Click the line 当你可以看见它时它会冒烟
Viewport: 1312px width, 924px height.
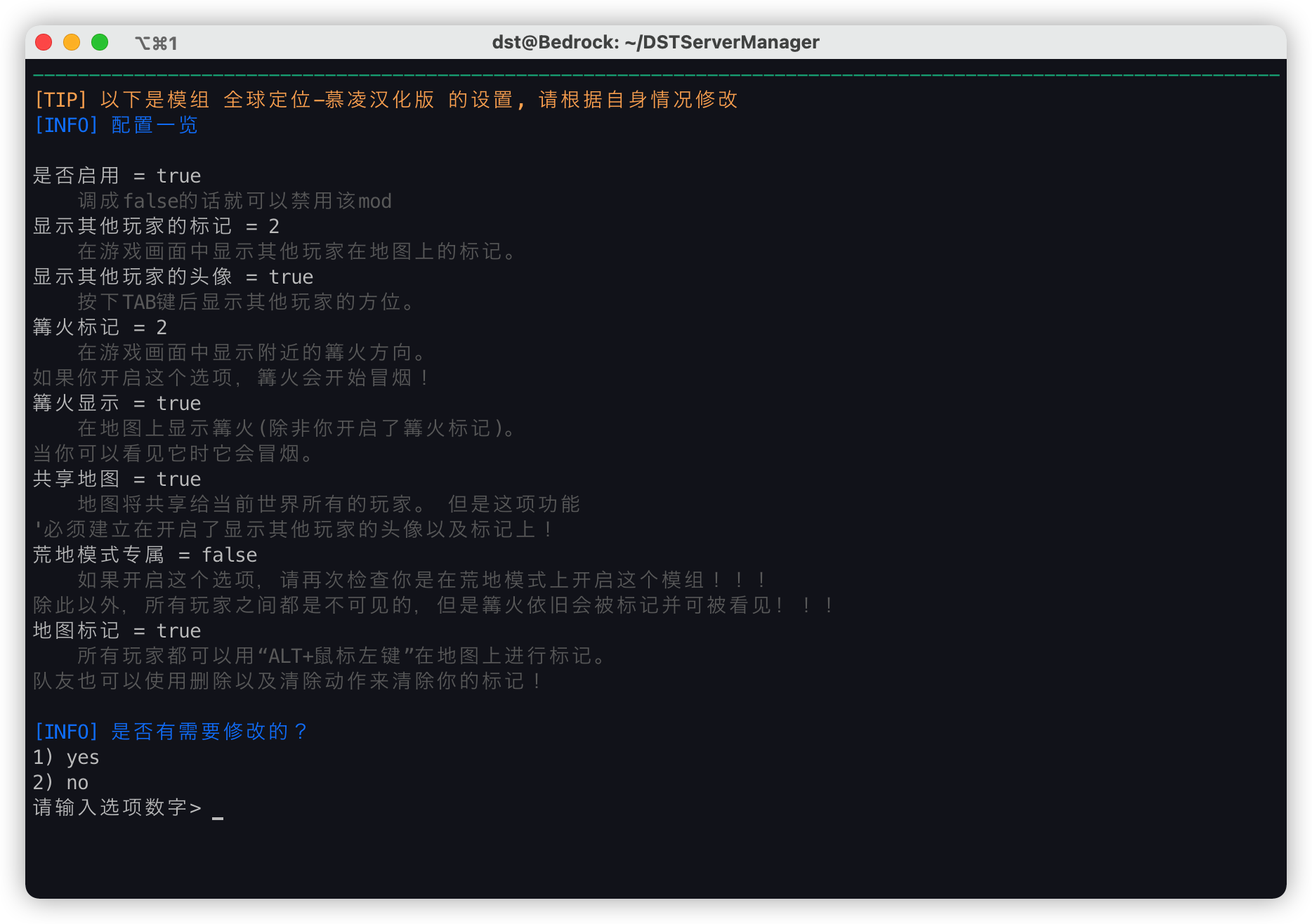pos(173,454)
